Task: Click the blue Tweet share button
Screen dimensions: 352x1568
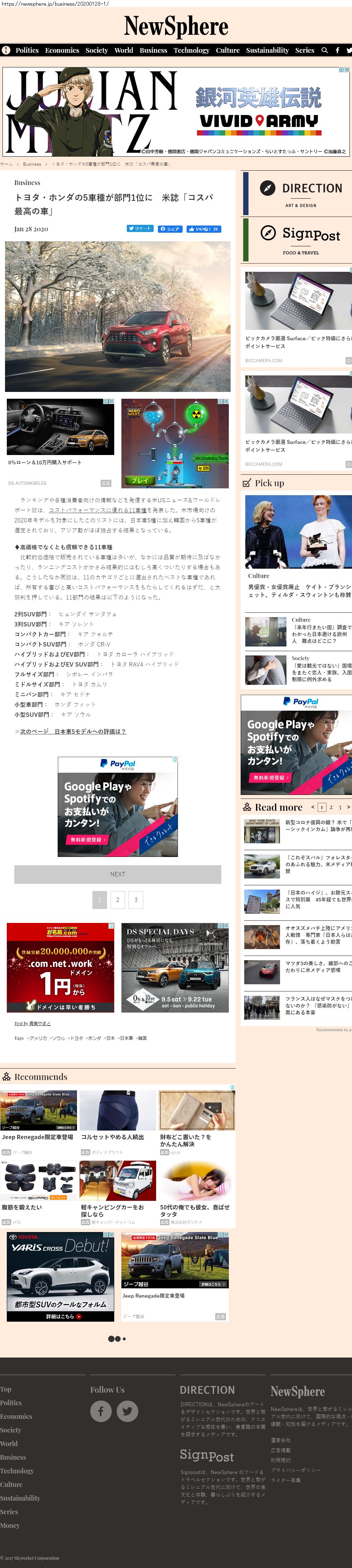Action: [140, 229]
